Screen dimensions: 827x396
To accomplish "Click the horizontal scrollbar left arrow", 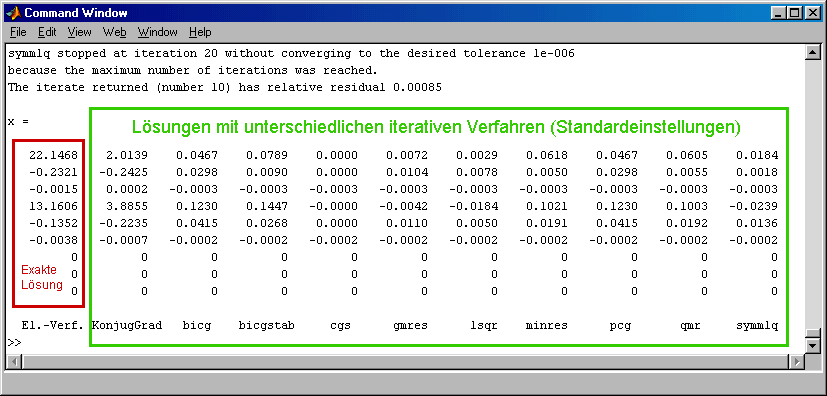I will click(13, 362).
